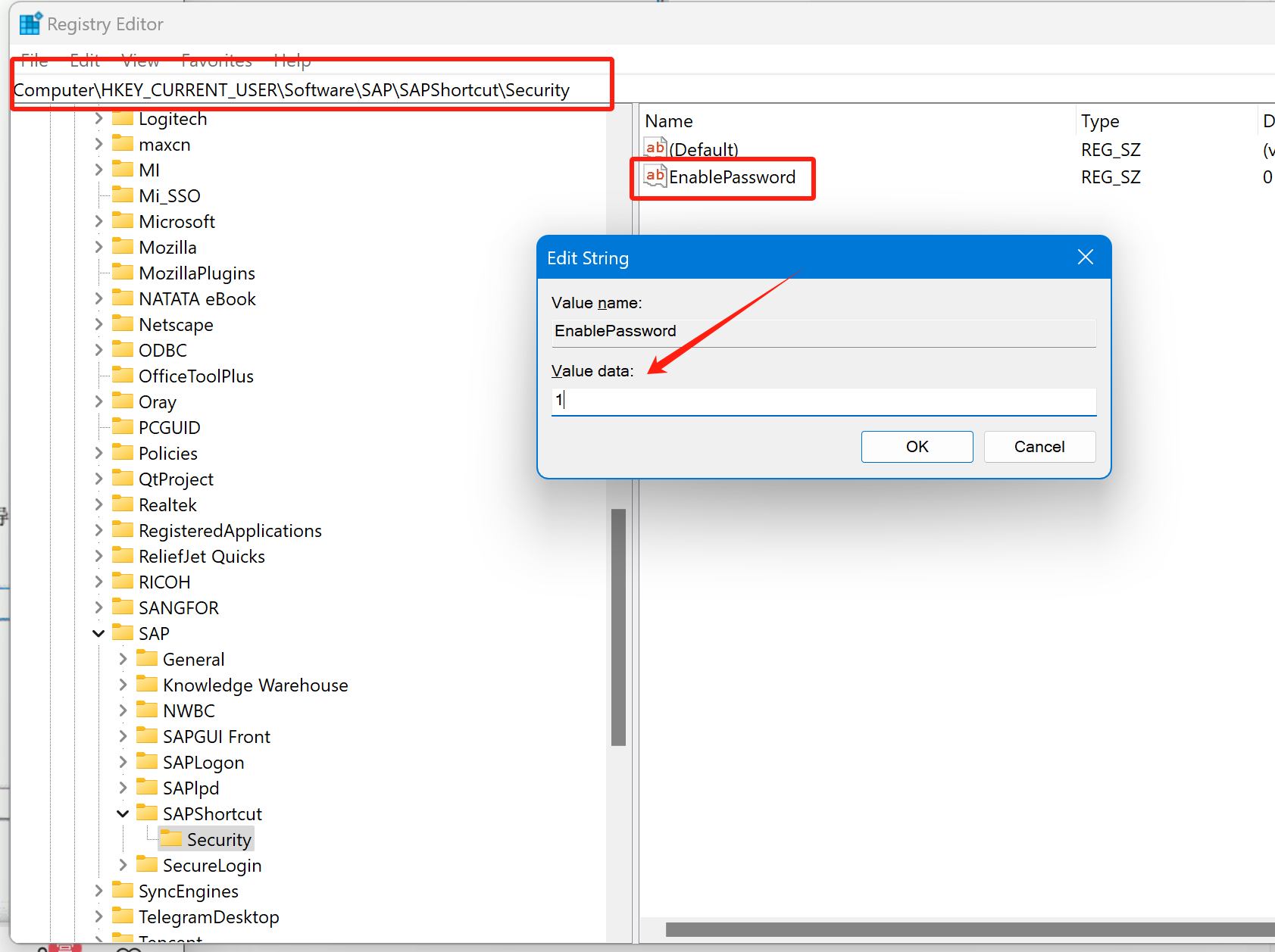Collapse the SAPShortcut registry key
Image resolution: width=1275 pixels, height=952 pixels.
click(123, 813)
